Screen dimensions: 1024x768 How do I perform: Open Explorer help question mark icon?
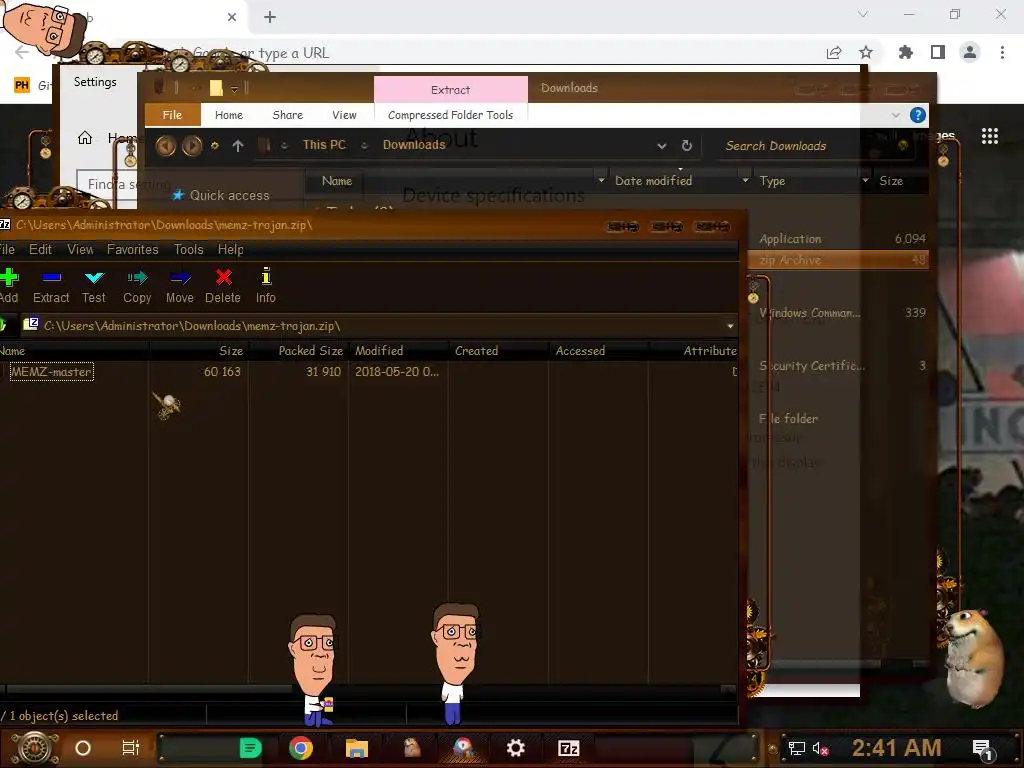918,115
